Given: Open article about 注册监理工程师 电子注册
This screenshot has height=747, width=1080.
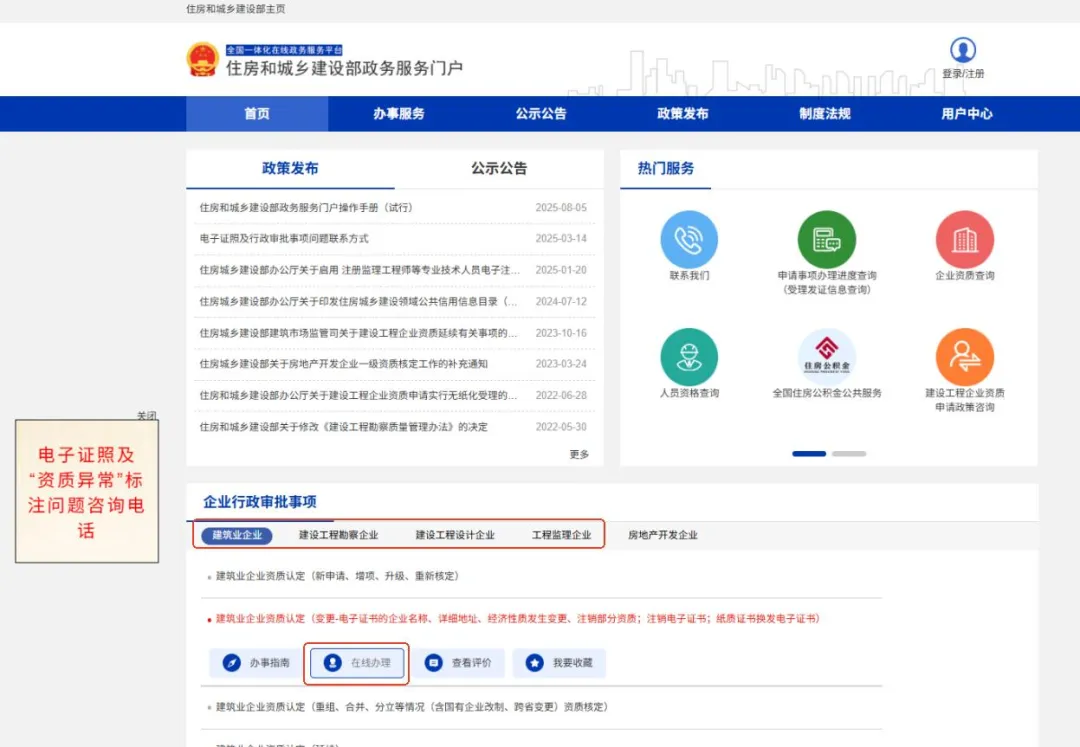Looking at the screenshot, I should (360, 270).
